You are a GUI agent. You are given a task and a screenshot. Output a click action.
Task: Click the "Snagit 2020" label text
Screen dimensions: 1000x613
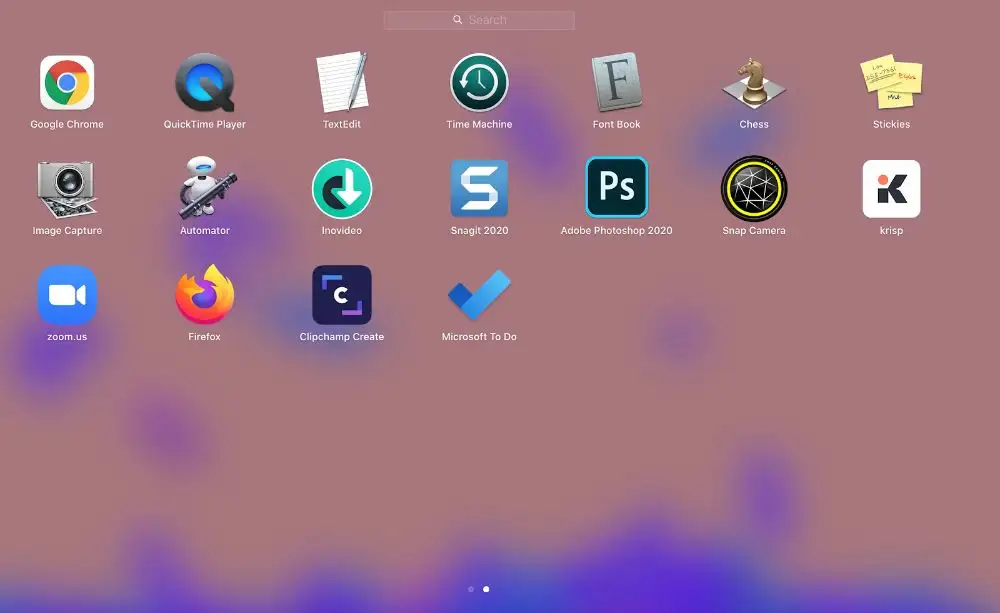pyautogui.click(x=479, y=231)
